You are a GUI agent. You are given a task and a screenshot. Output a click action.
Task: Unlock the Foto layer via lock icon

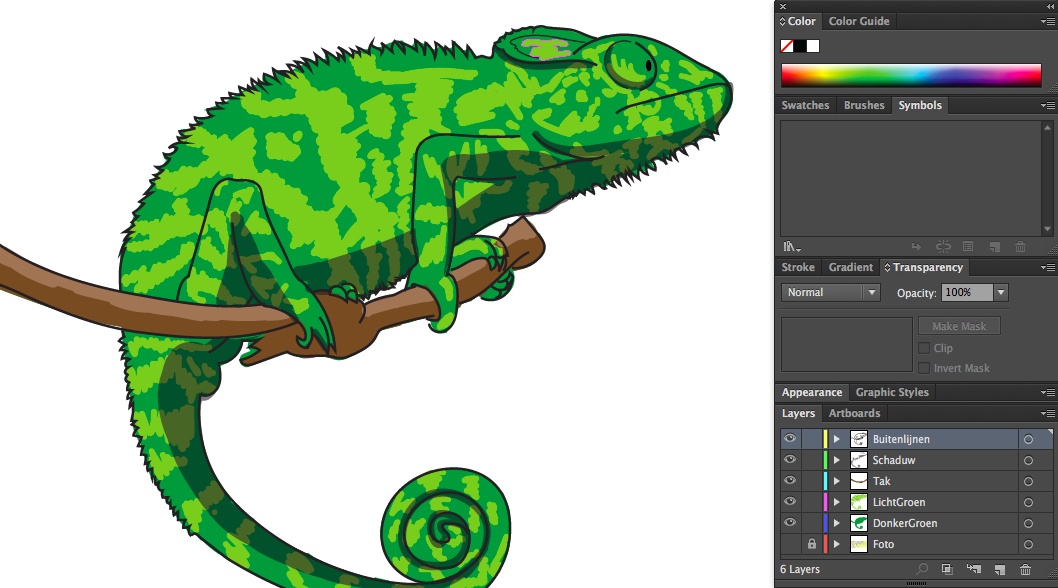pyautogui.click(x=811, y=544)
